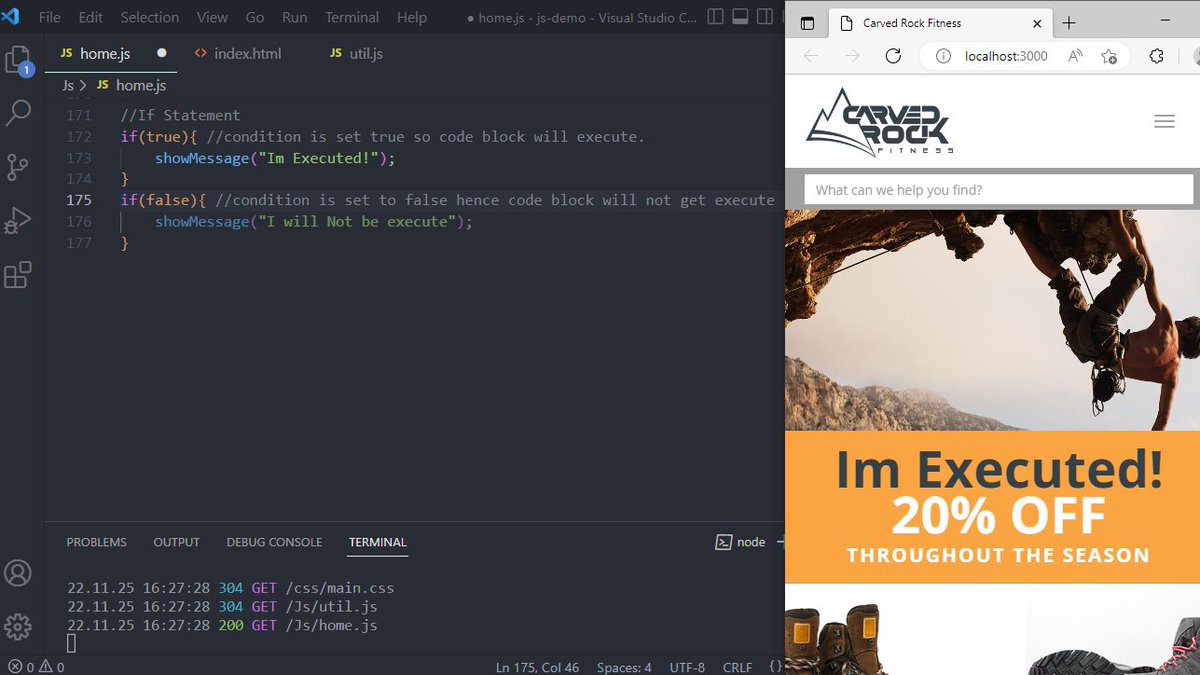Screen dimensions: 1200x675
Task: Open the Run menu
Action: (x=295, y=18)
